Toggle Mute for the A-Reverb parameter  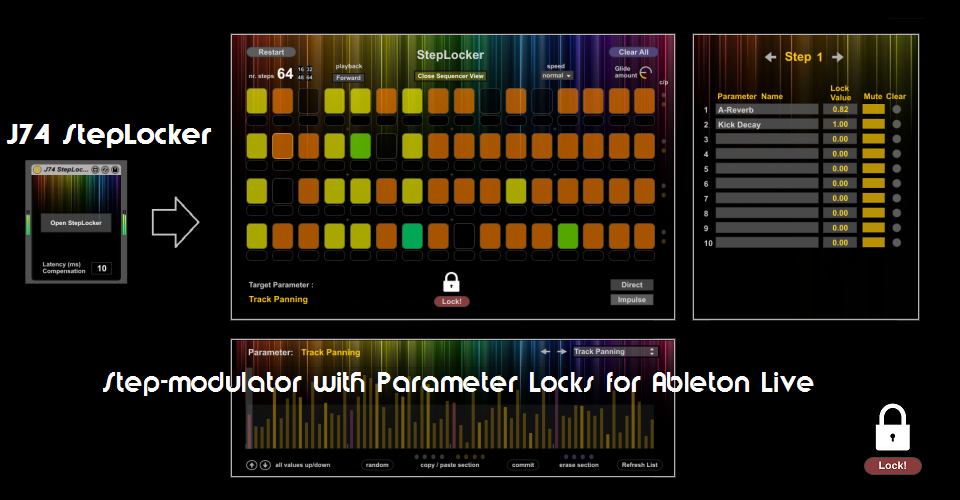click(874, 110)
